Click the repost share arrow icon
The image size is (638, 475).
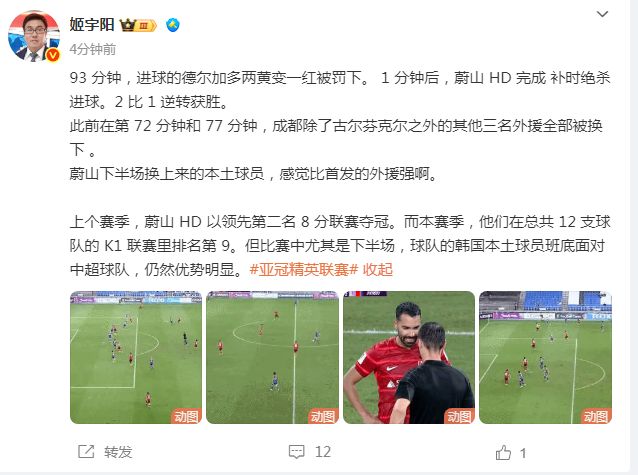pos(86,452)
